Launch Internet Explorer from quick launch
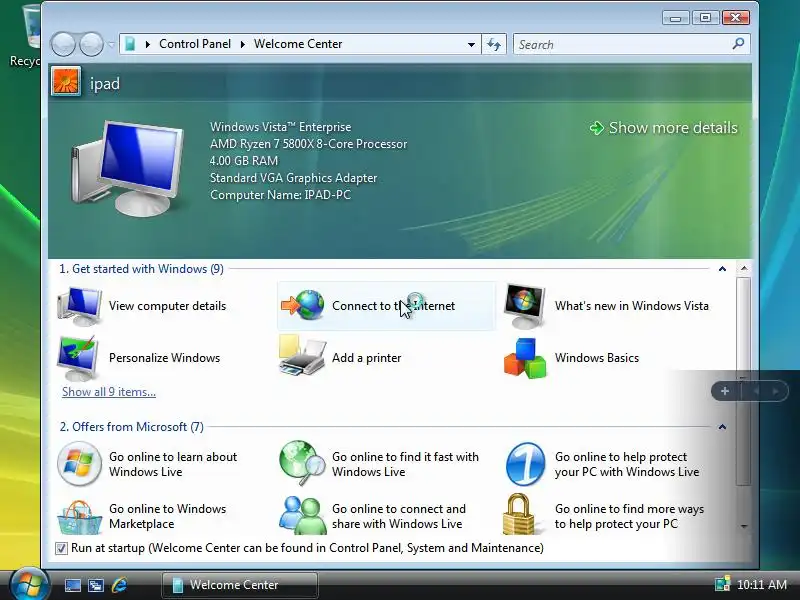 119,585
